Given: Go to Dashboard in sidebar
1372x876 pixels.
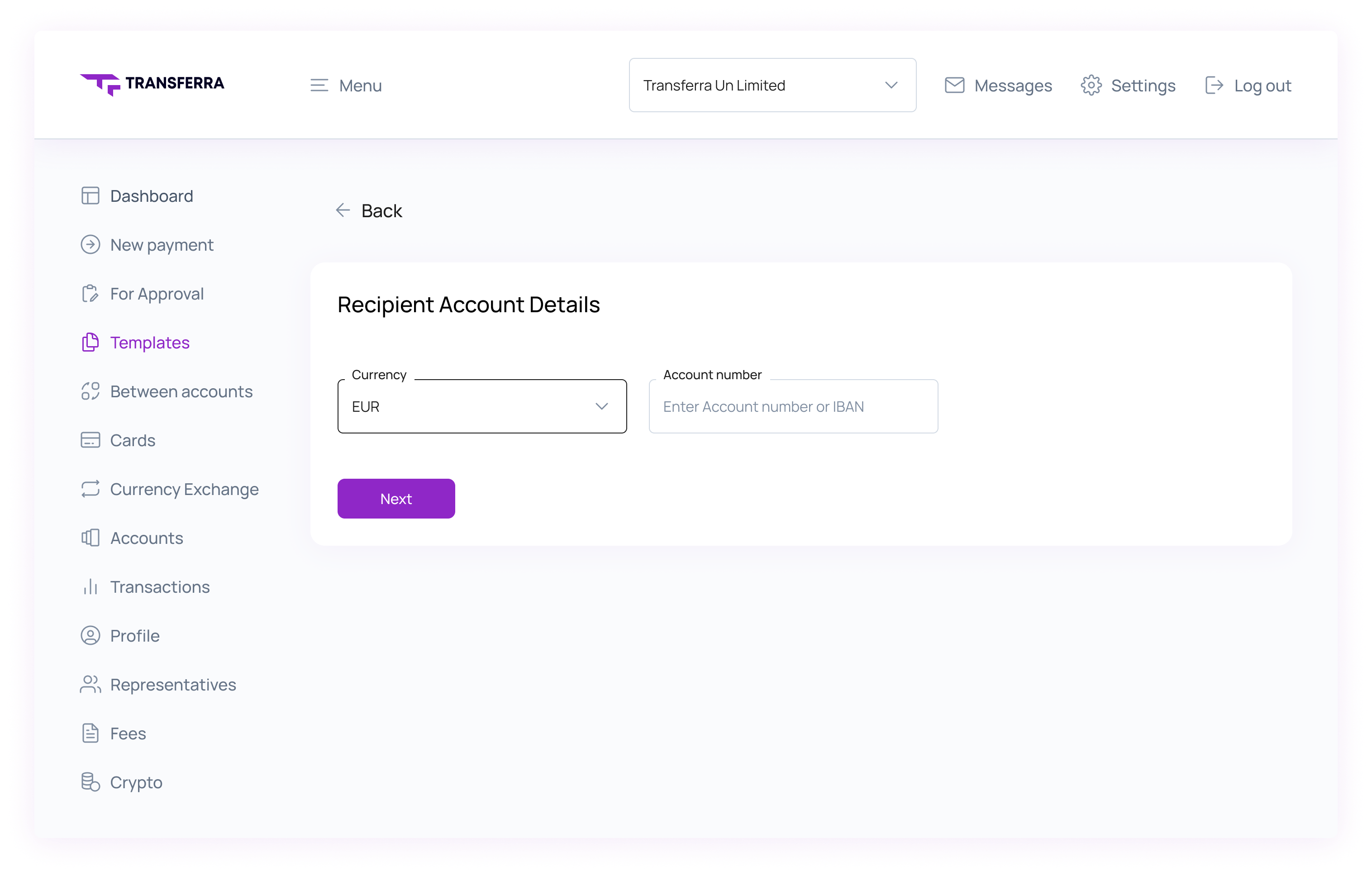Looking at the screenshot, I should coord(137,196).
